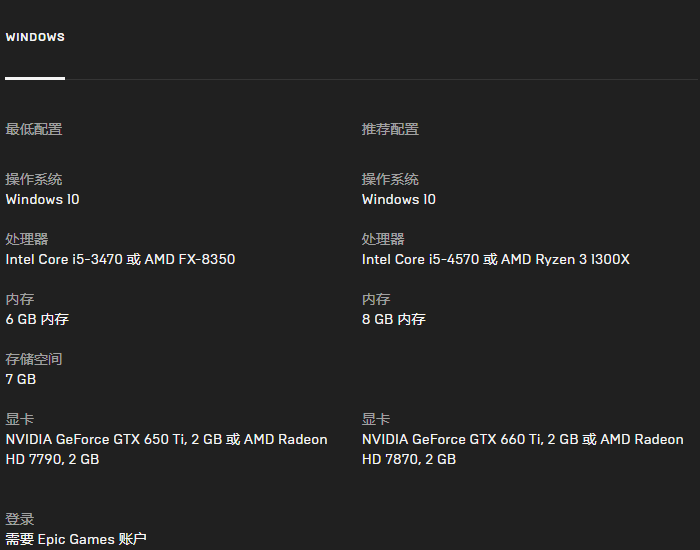The image size is (700, 550).
Task: Select the WINDOWS tab
Action: 35,37
